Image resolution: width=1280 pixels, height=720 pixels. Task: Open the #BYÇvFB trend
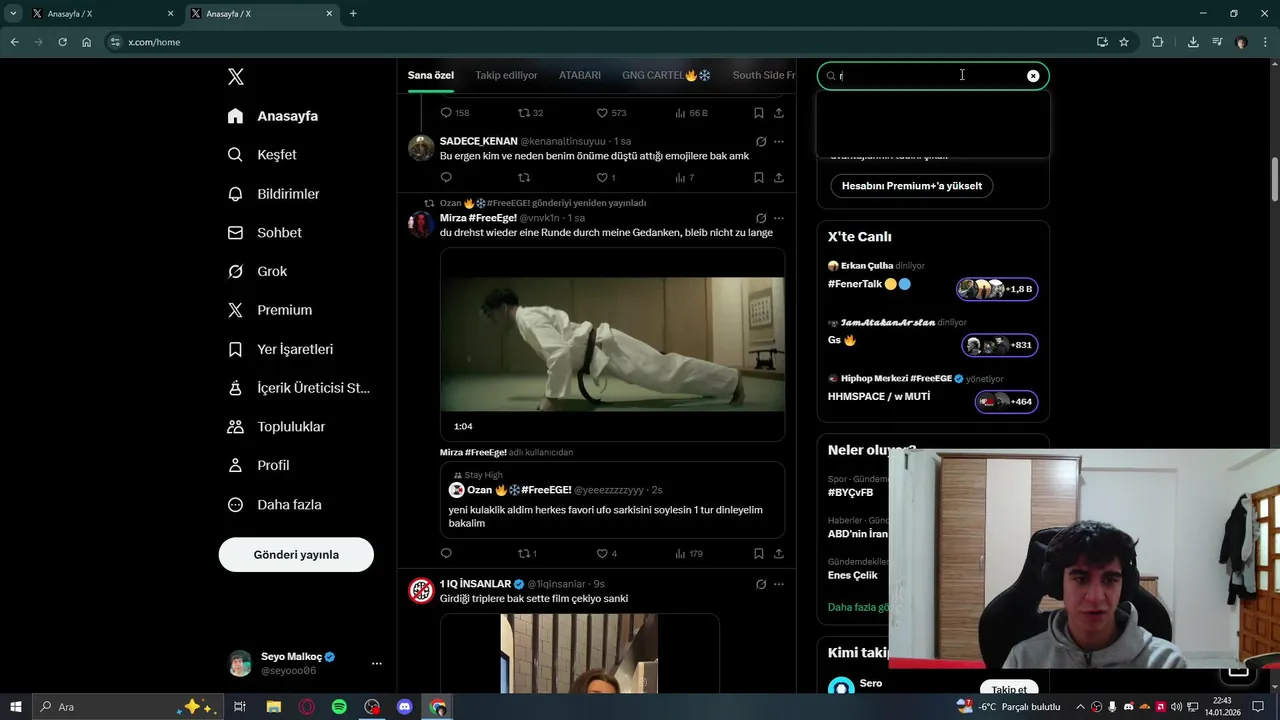tap(851, 492)
